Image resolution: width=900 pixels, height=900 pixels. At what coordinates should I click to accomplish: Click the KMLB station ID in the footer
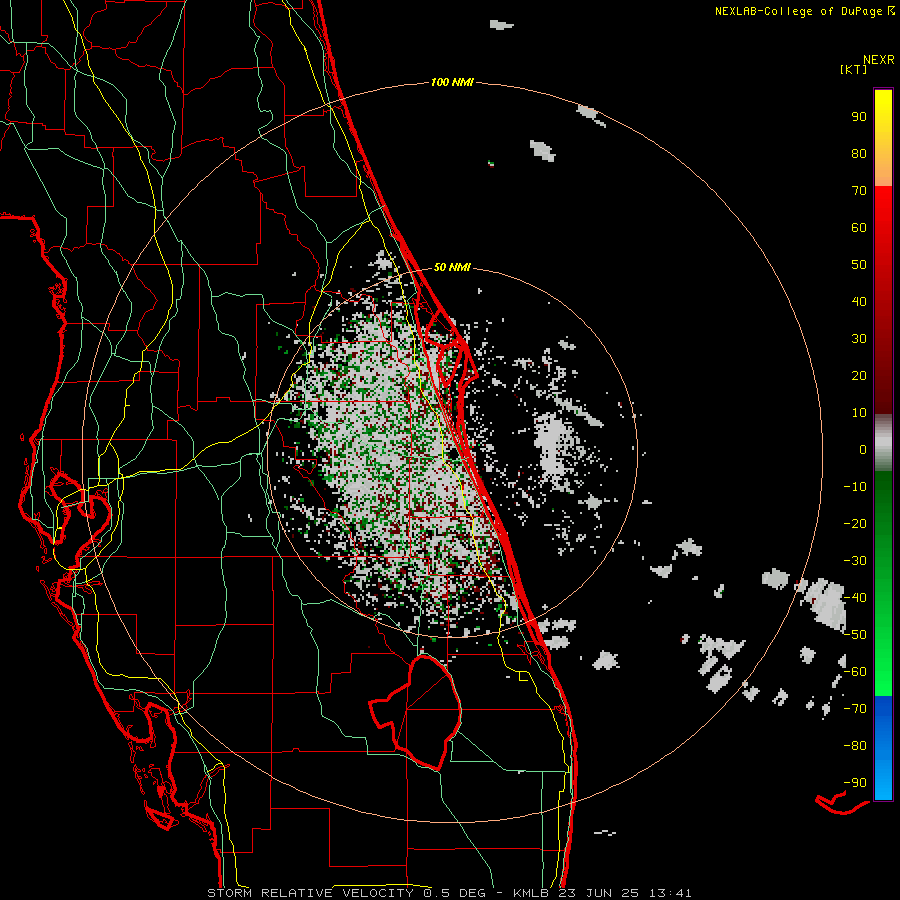[530, 893]
